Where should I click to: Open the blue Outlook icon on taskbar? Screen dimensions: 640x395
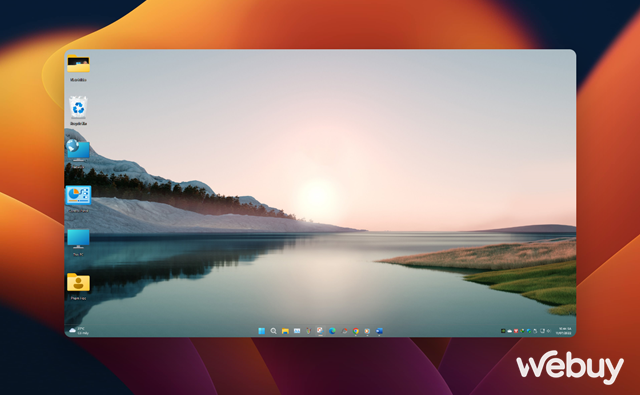pyautogui.click(x=379, y=331)
